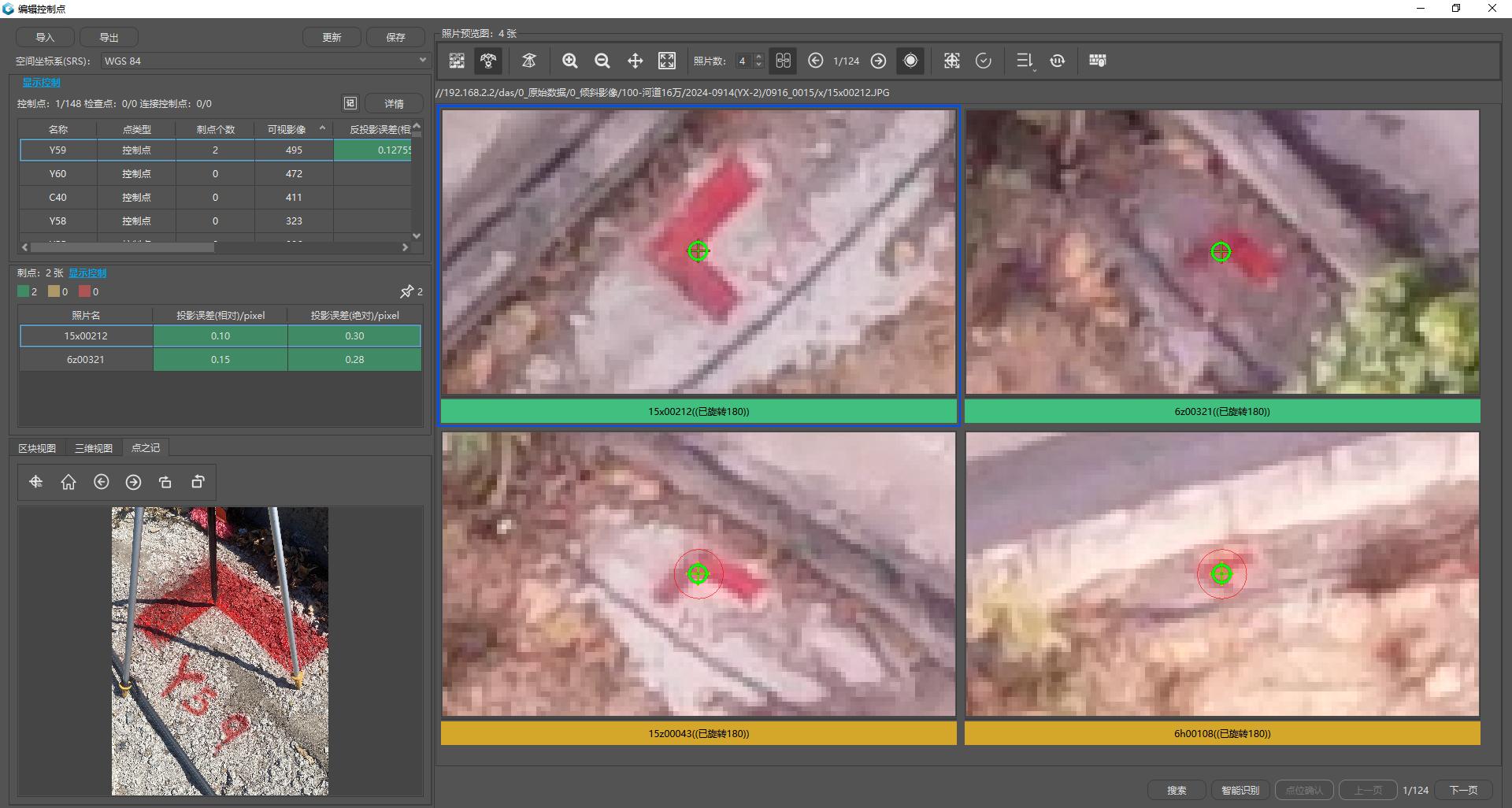Image resolution: width=1512 pixels, height=808 pixels.
Task: Click the 显示控制 link above control point table
Action: pos(41,83)
